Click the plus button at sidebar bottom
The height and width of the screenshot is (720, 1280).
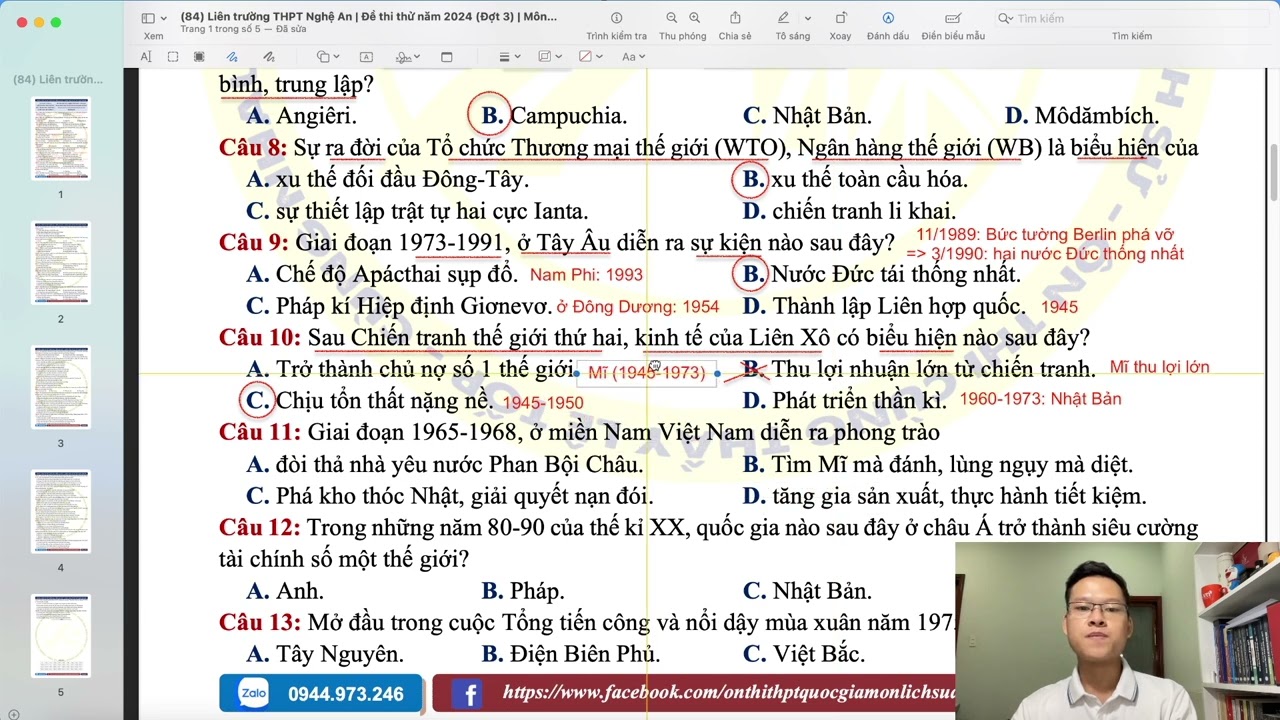13,714
